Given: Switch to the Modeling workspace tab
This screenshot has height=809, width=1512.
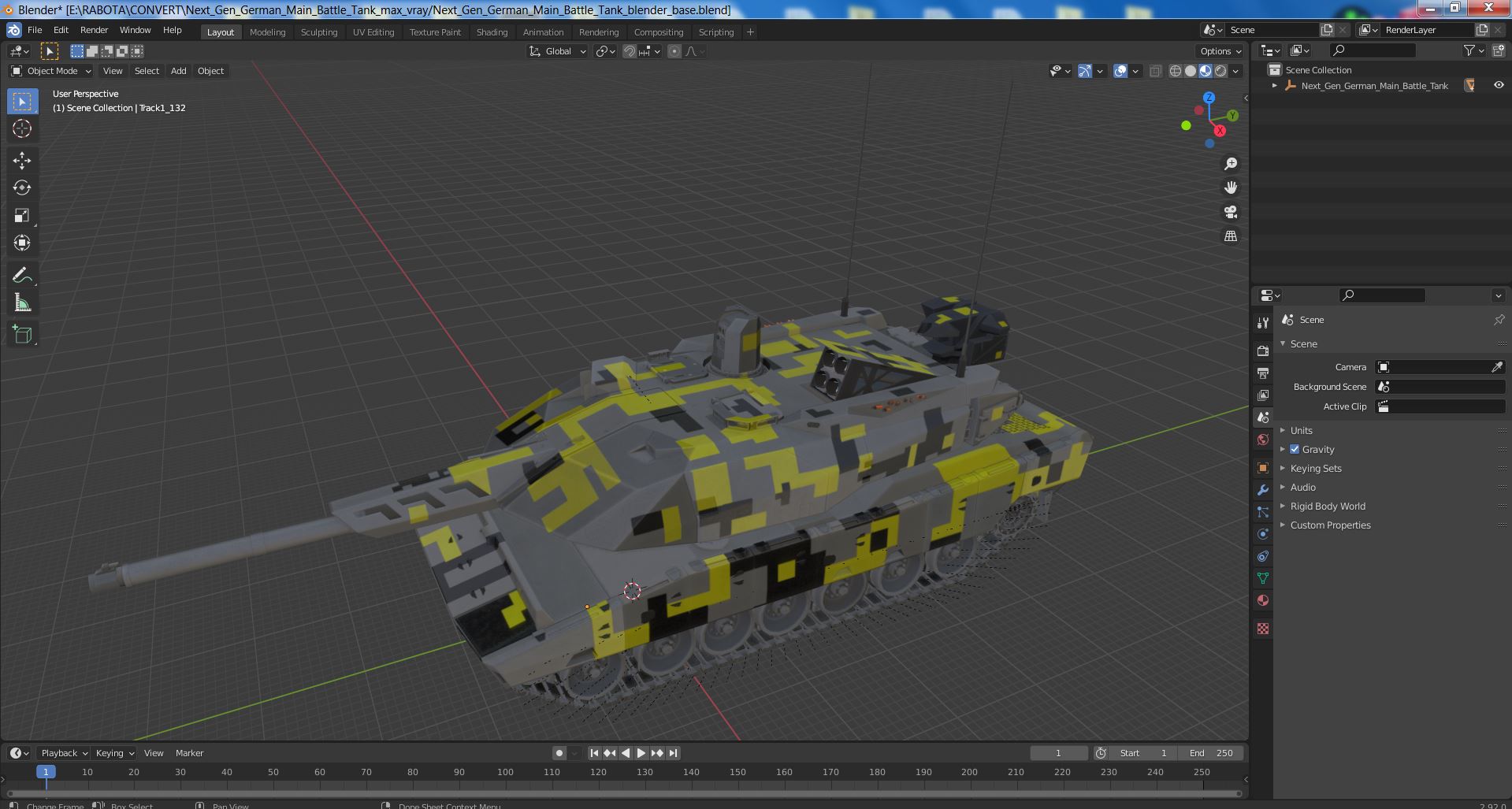Looking at the screenshot, I should [267, 32].
